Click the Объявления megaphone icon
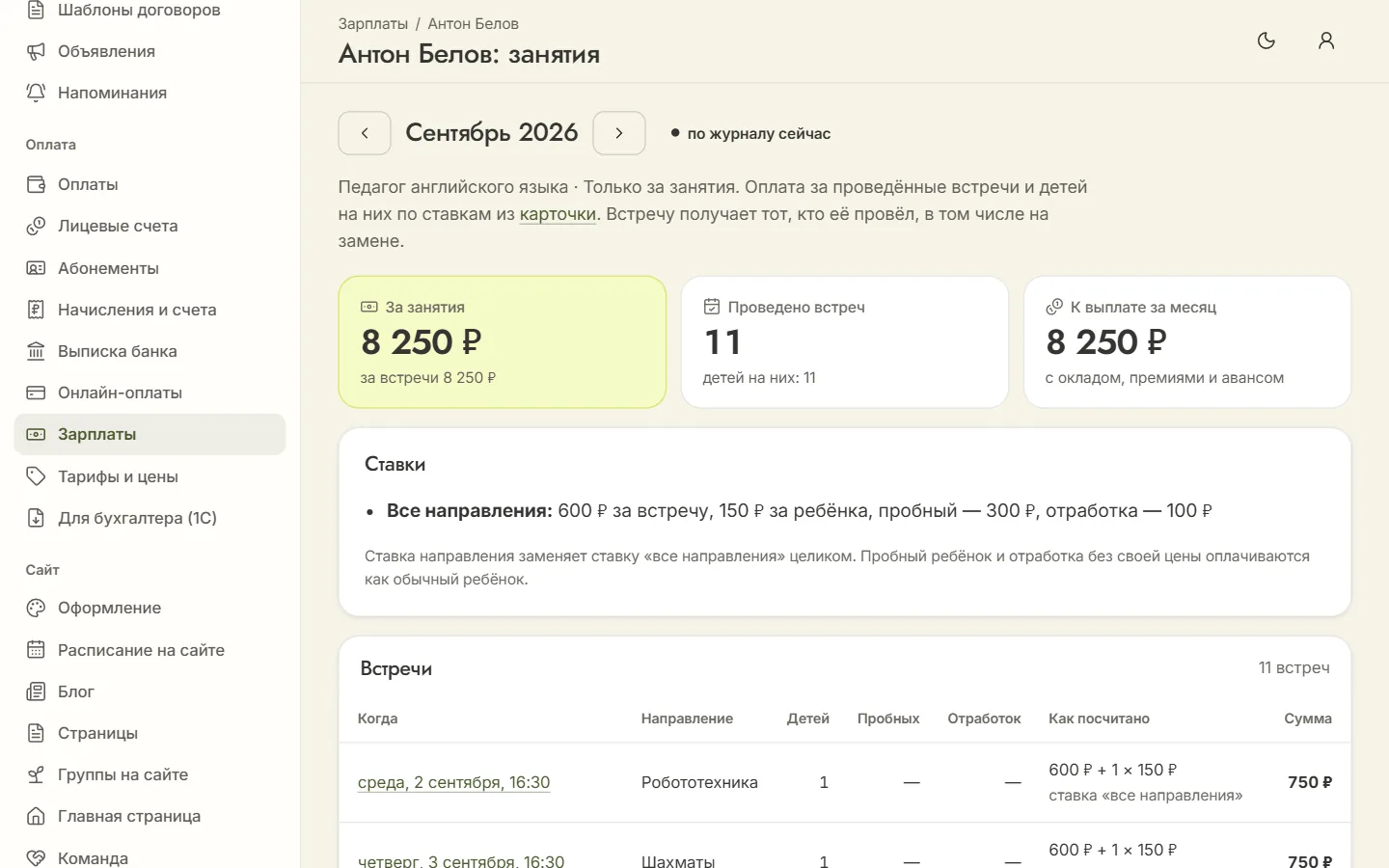The height and width of the screenshot is (868, 1389). click(36, 51)
